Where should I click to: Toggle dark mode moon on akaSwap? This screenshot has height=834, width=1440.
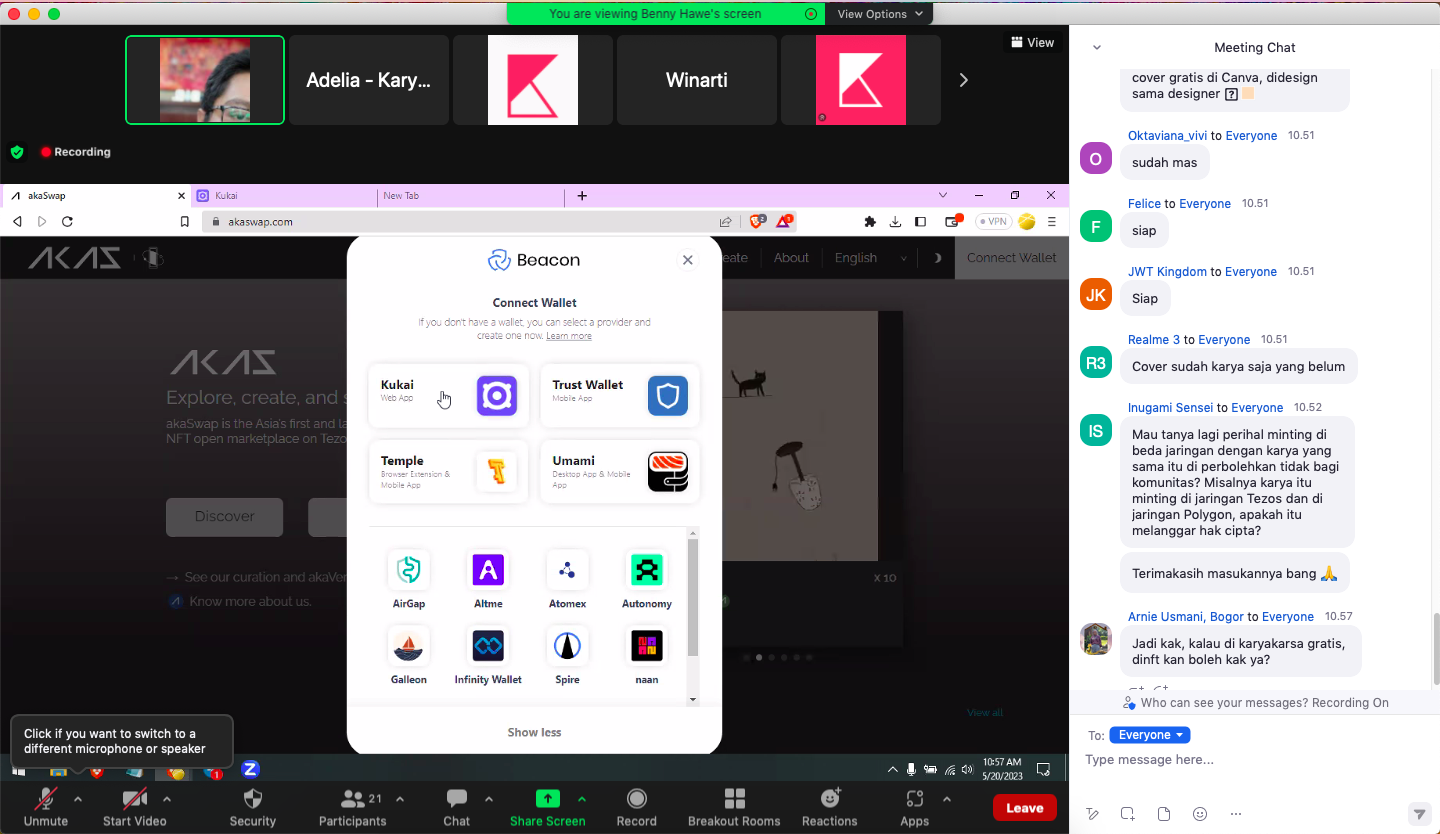pos(937,257)
